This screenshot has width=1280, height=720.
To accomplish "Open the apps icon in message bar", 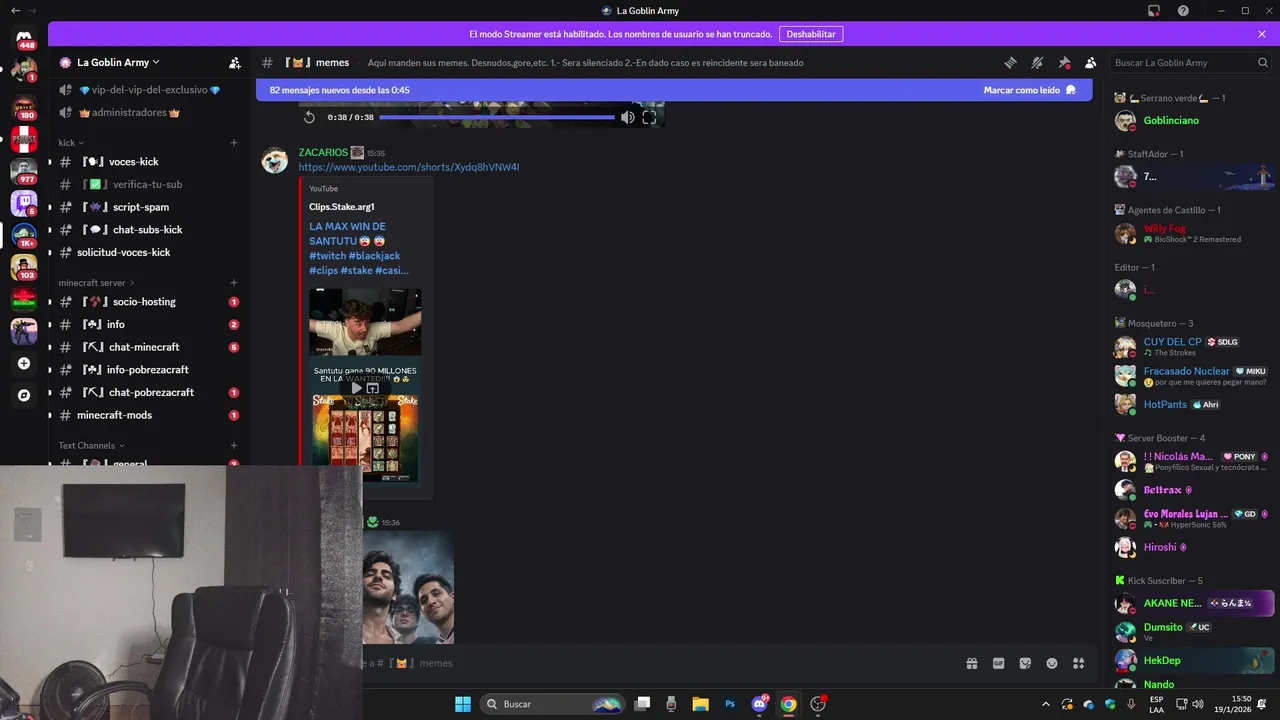I will [x=1078, y=663].
